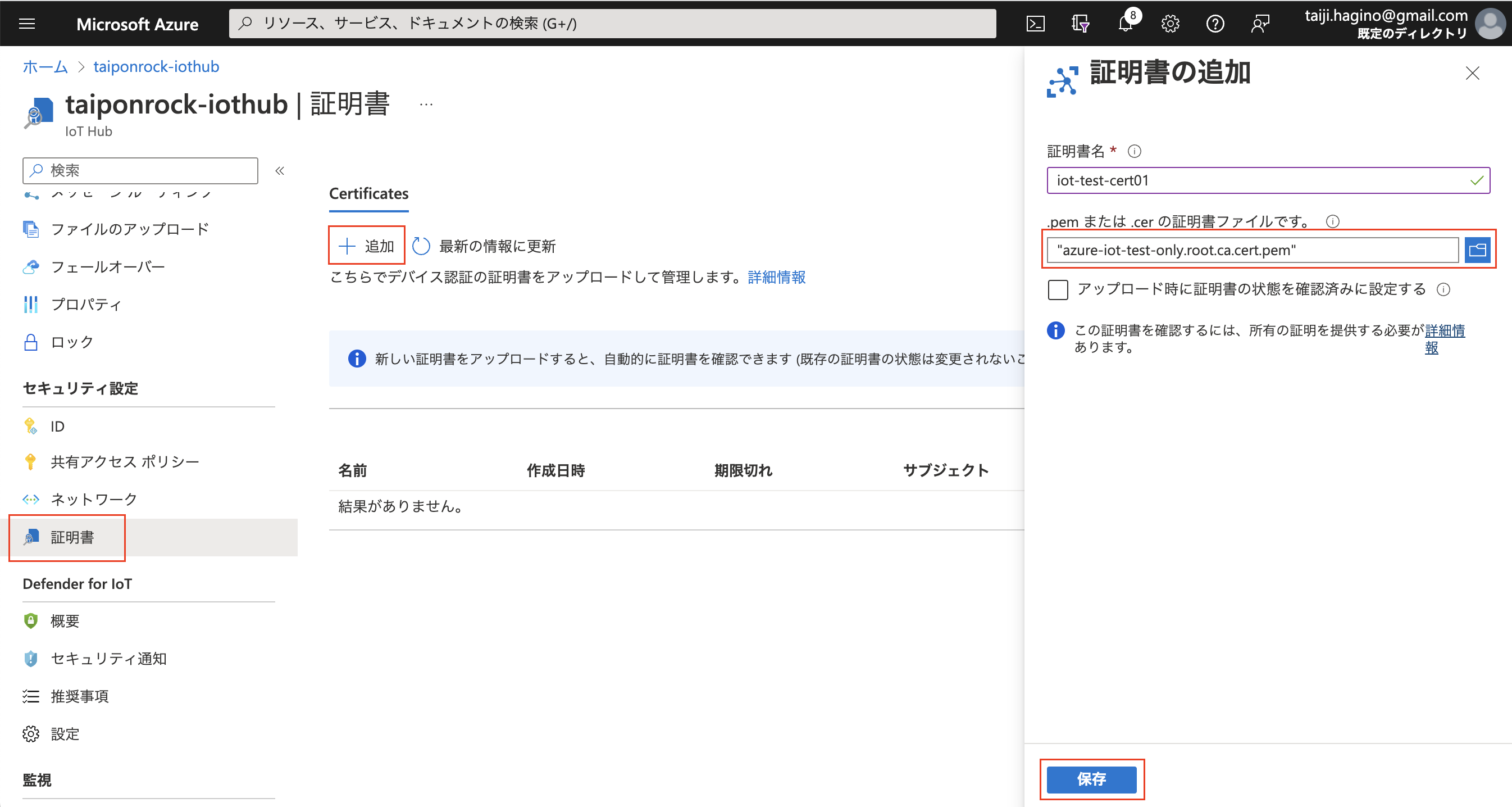Open the notifications bell showing 8 alerts
The image size is (1512, 807).
(x=1125, y=24)
